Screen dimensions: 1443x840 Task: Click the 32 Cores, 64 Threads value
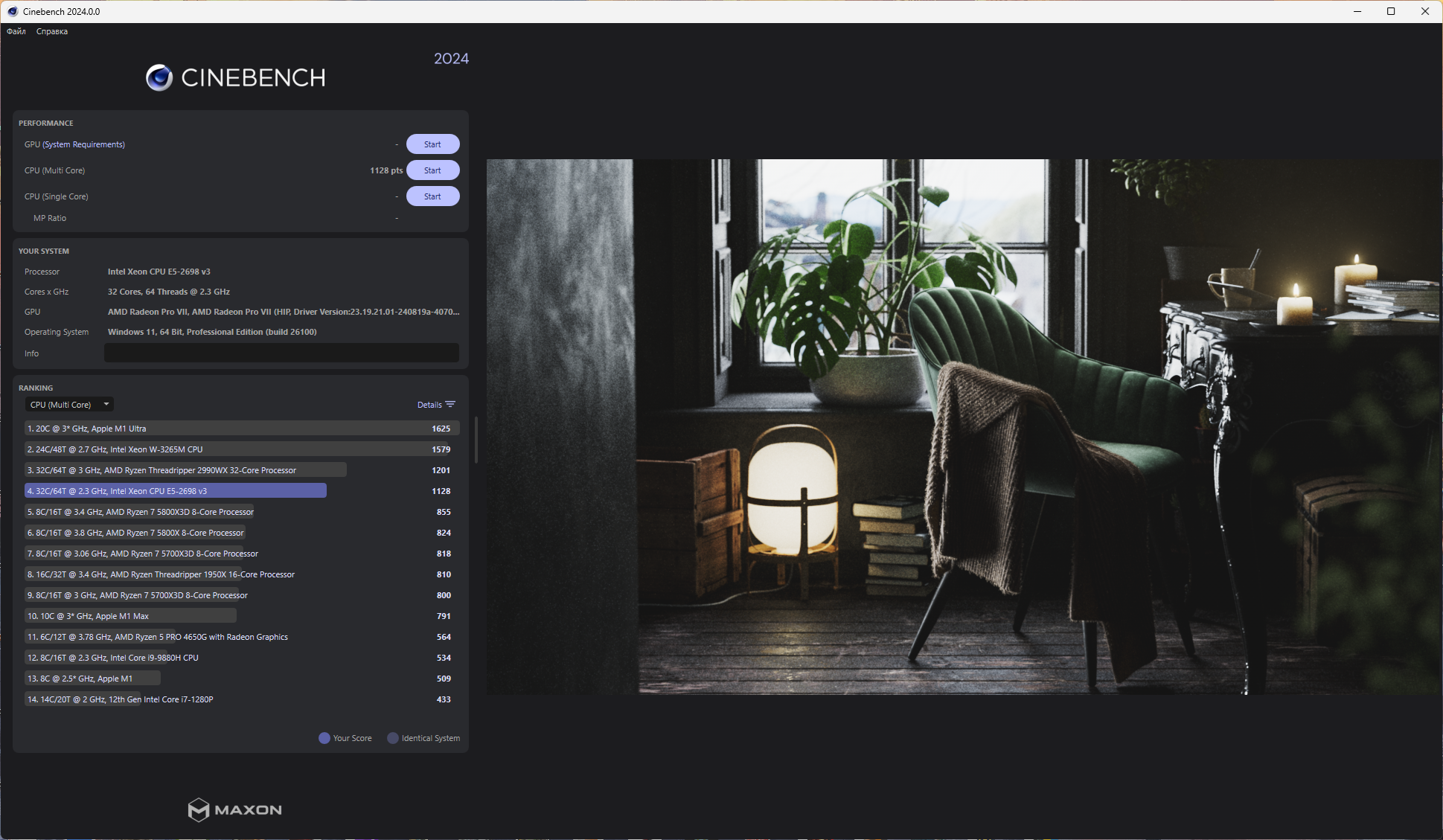click(x=169, y=292)
